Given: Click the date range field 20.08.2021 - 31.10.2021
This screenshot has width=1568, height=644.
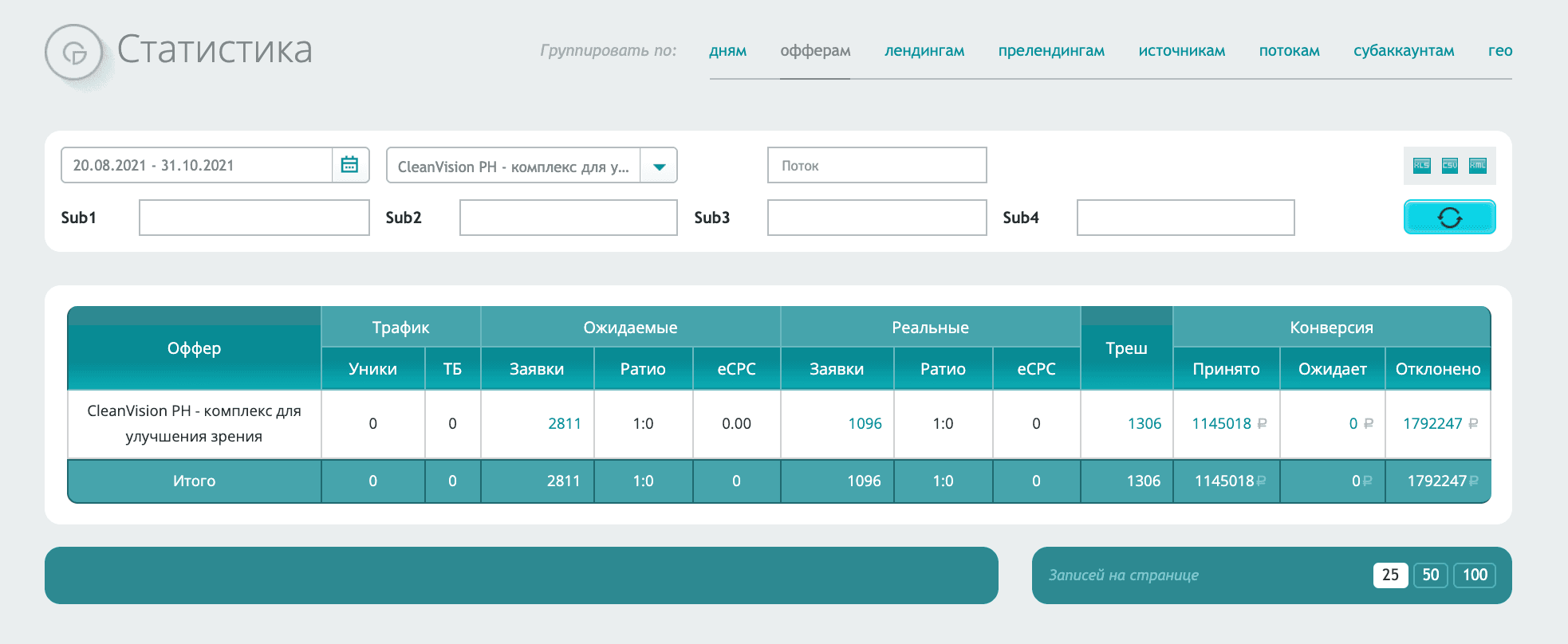Looking at the screenshot, I should 197,165.
